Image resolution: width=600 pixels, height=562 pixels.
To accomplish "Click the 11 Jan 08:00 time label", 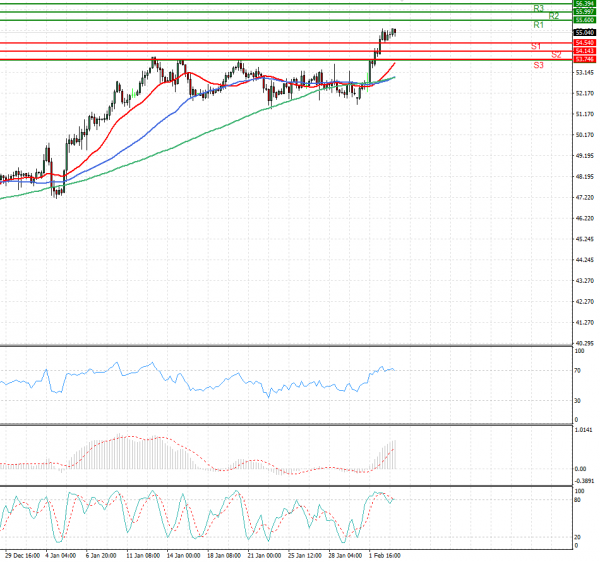I will coord(143,555).
